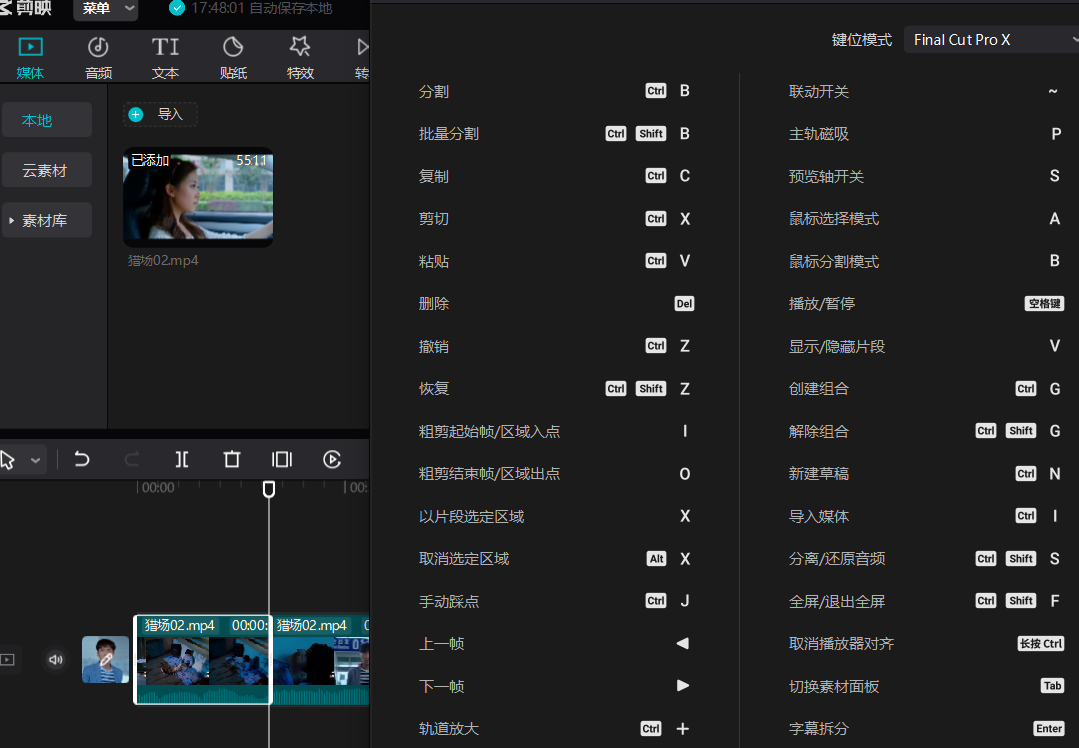1079x748 pixels.
Task: Open the Final Cut Pro X keymap dropdown
Action: pos(990,39)
